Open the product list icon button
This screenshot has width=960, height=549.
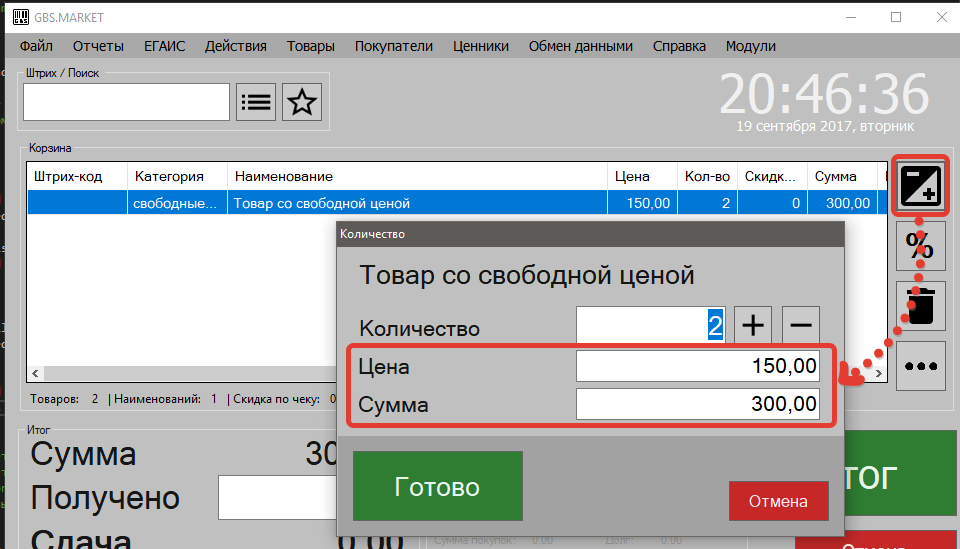[x=256, y=102]
